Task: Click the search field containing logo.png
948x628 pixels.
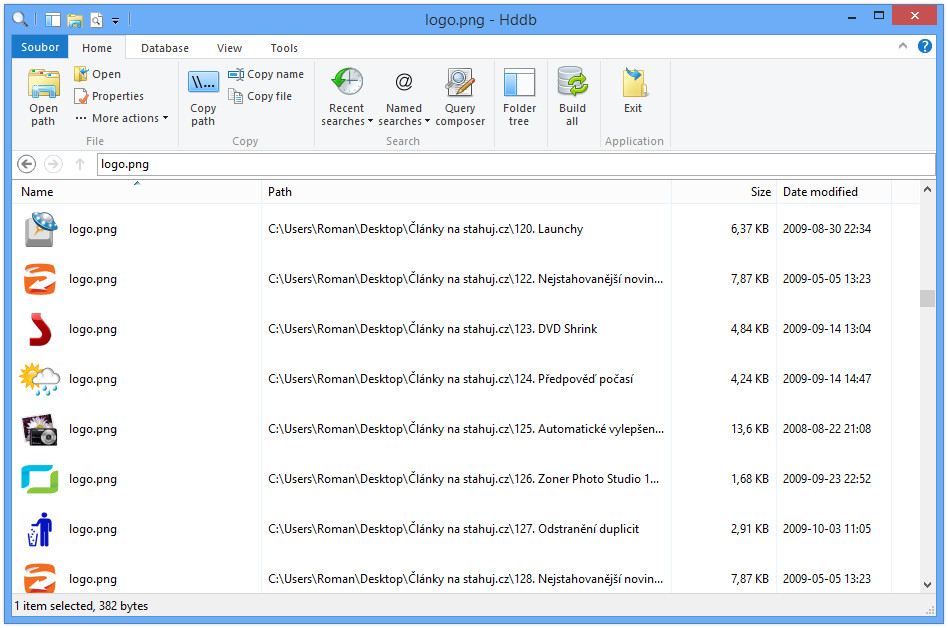Action: [x=516, y=164]
